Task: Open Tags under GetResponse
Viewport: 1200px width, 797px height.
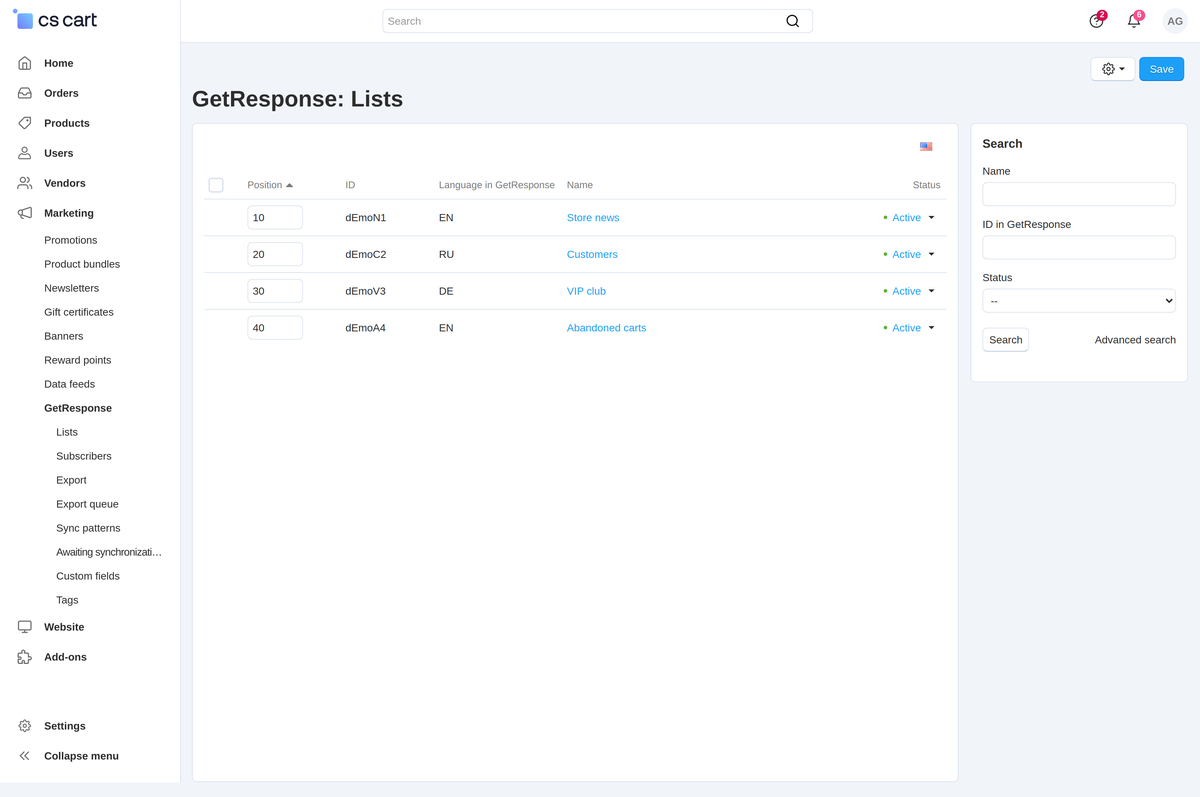Action: pyautogui.click(x=67, y=600)
